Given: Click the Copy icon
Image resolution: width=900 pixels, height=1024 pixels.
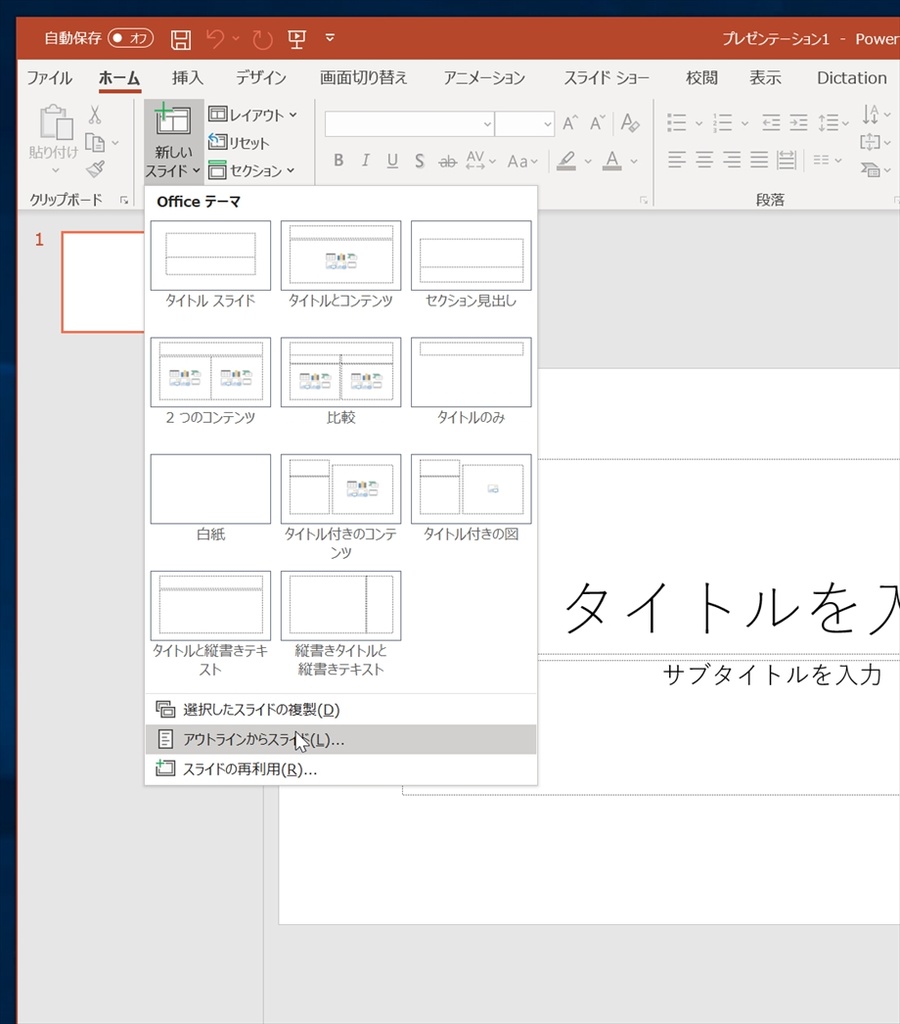Looking at the screenshot, I should pyautogui.click(x=95, y=142).
